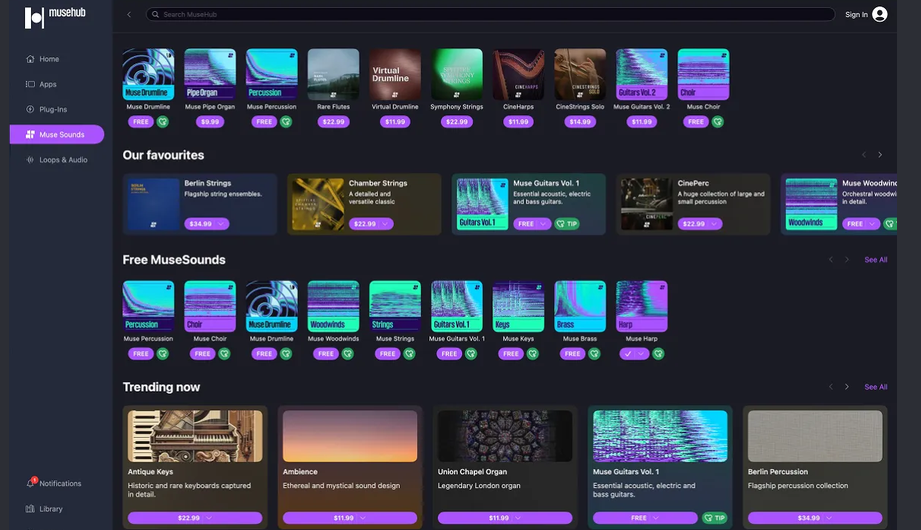Tip heart for Muse Brass

click(x=594, y=354)
